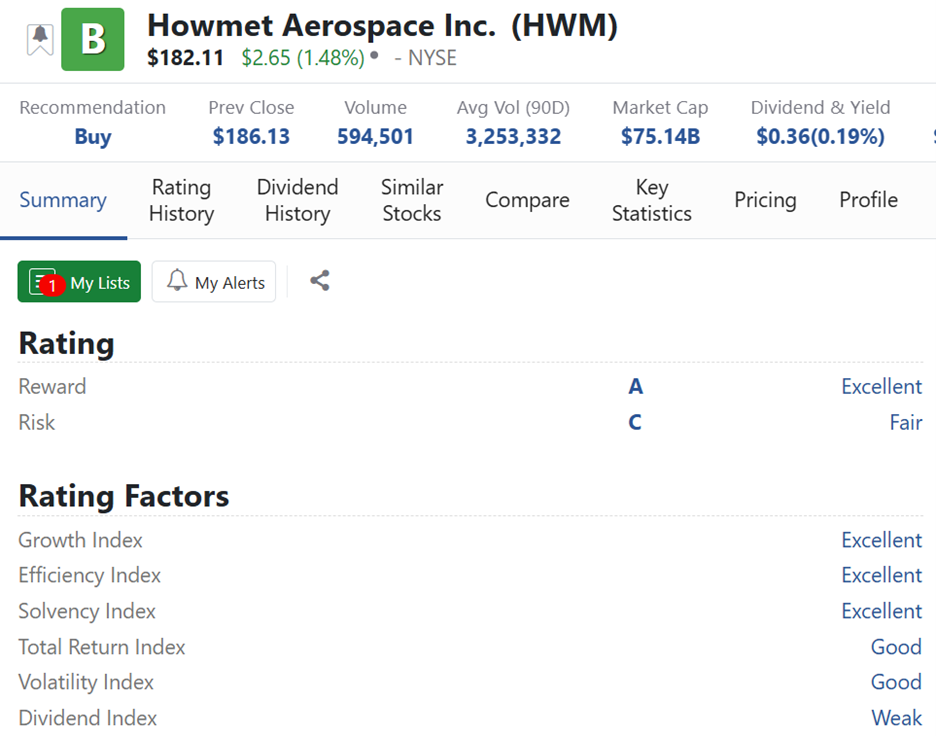
Task: Click the Buy recommendation value
Action: coord(93,137)
